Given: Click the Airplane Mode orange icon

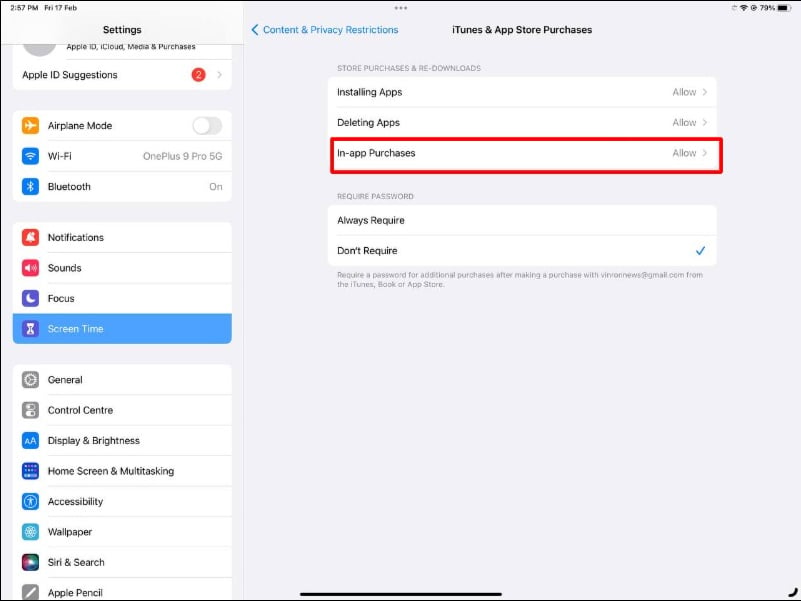Looking at the screenshot, I should (30, 125).
